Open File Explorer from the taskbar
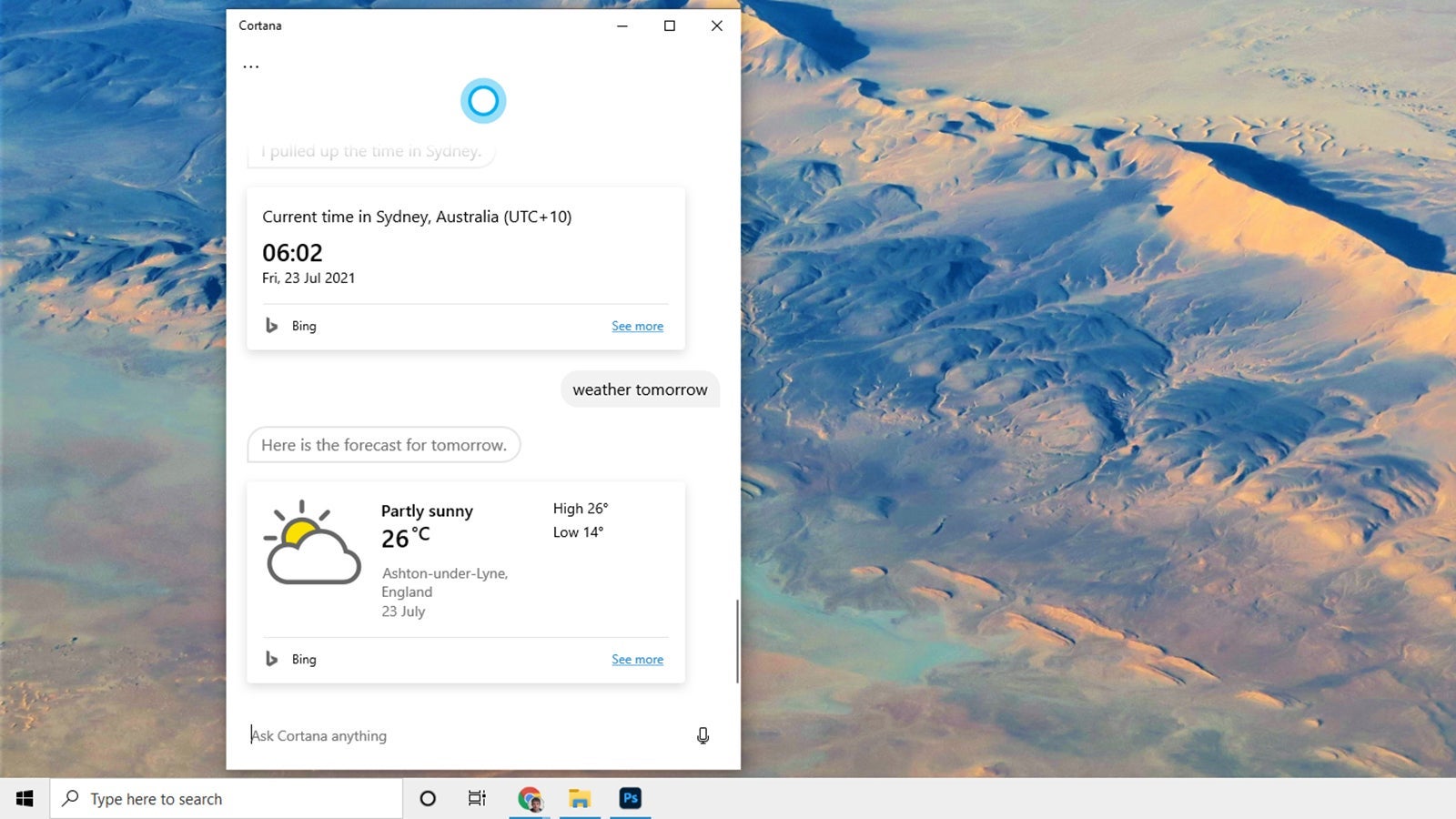The height and width of the screenshot is (819, 1456). click(x=580, y=798)
